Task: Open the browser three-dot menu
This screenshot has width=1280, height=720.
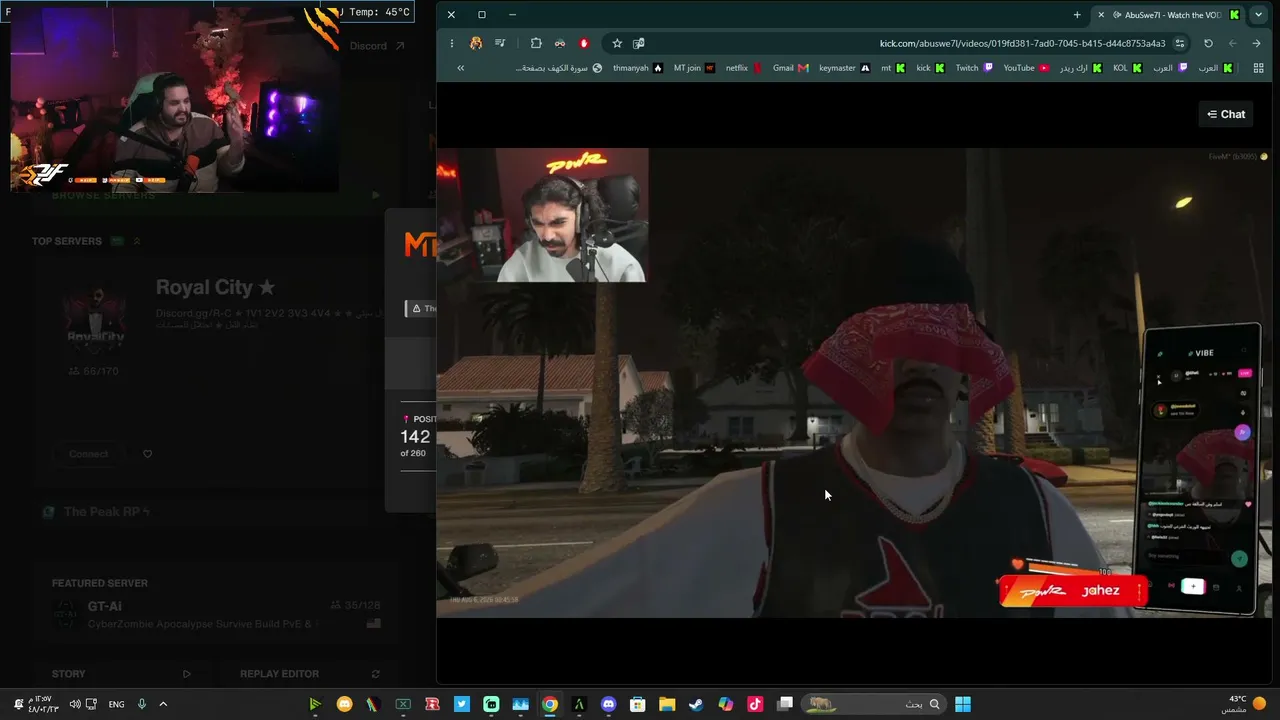Action: click(452, 43)
